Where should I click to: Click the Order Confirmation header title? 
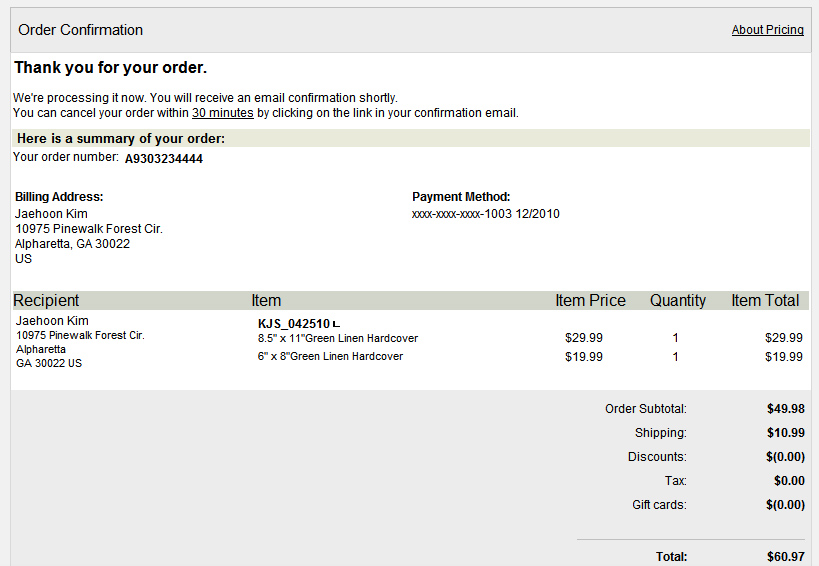click(81, 30)
